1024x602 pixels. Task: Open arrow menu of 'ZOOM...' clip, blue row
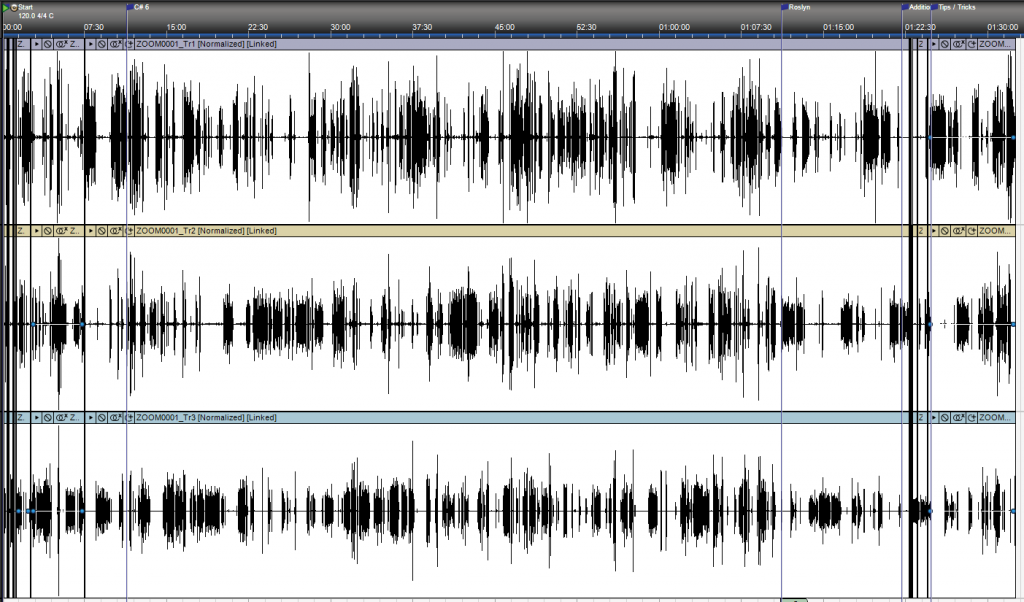pos(934,417)
